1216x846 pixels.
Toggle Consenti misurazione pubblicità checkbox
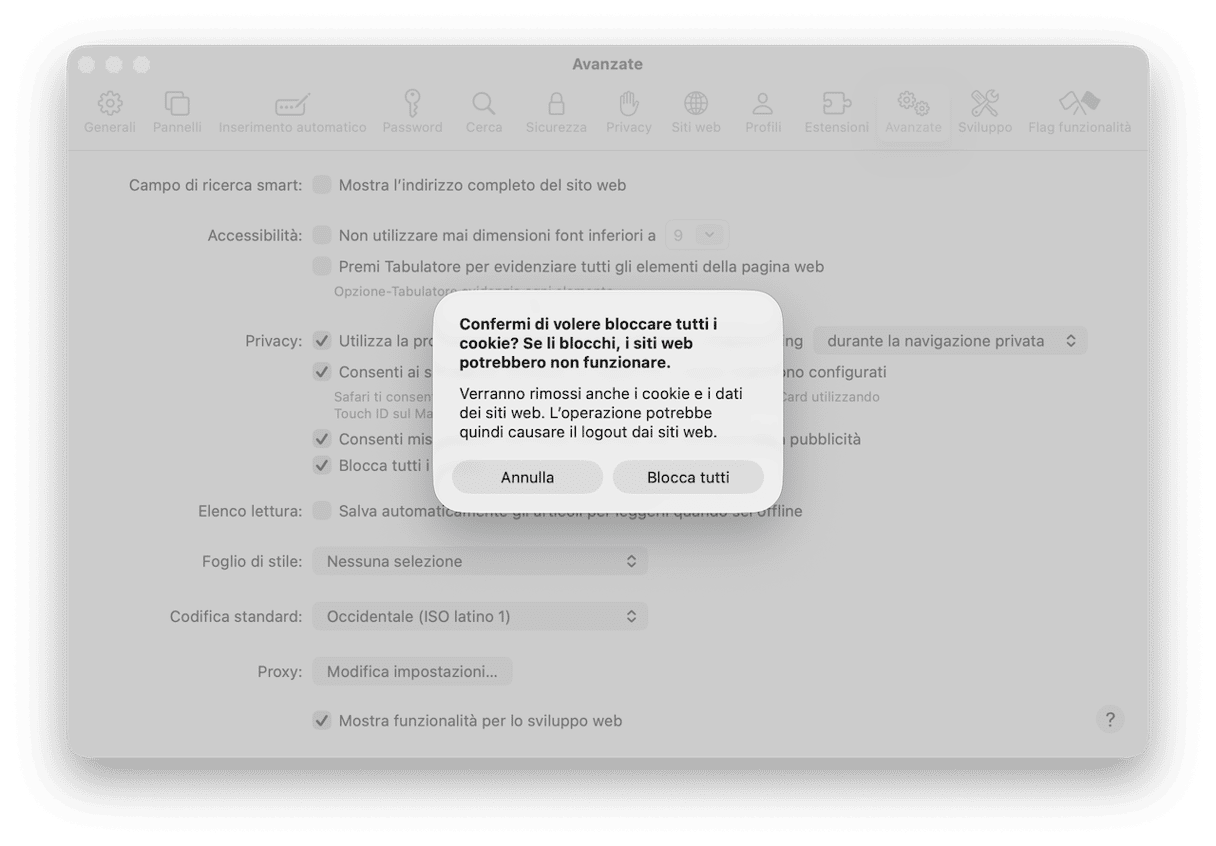click(x=322, y=439)
